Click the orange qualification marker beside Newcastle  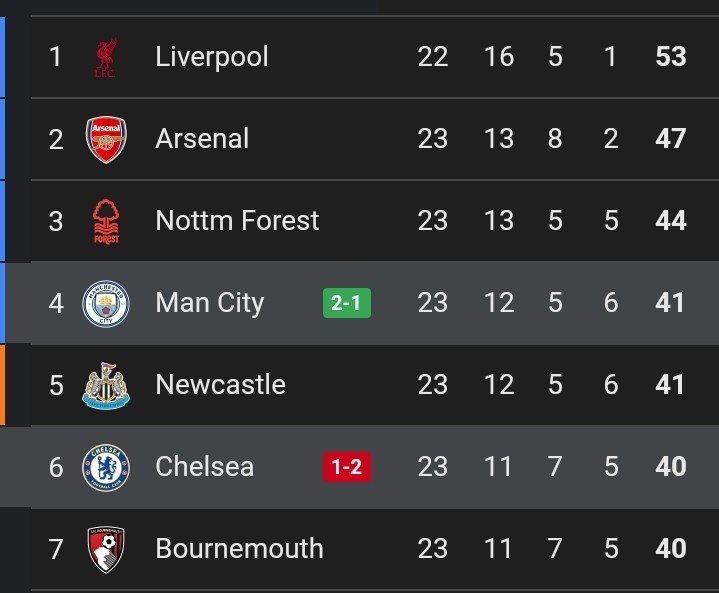click(x=2, y=385)
